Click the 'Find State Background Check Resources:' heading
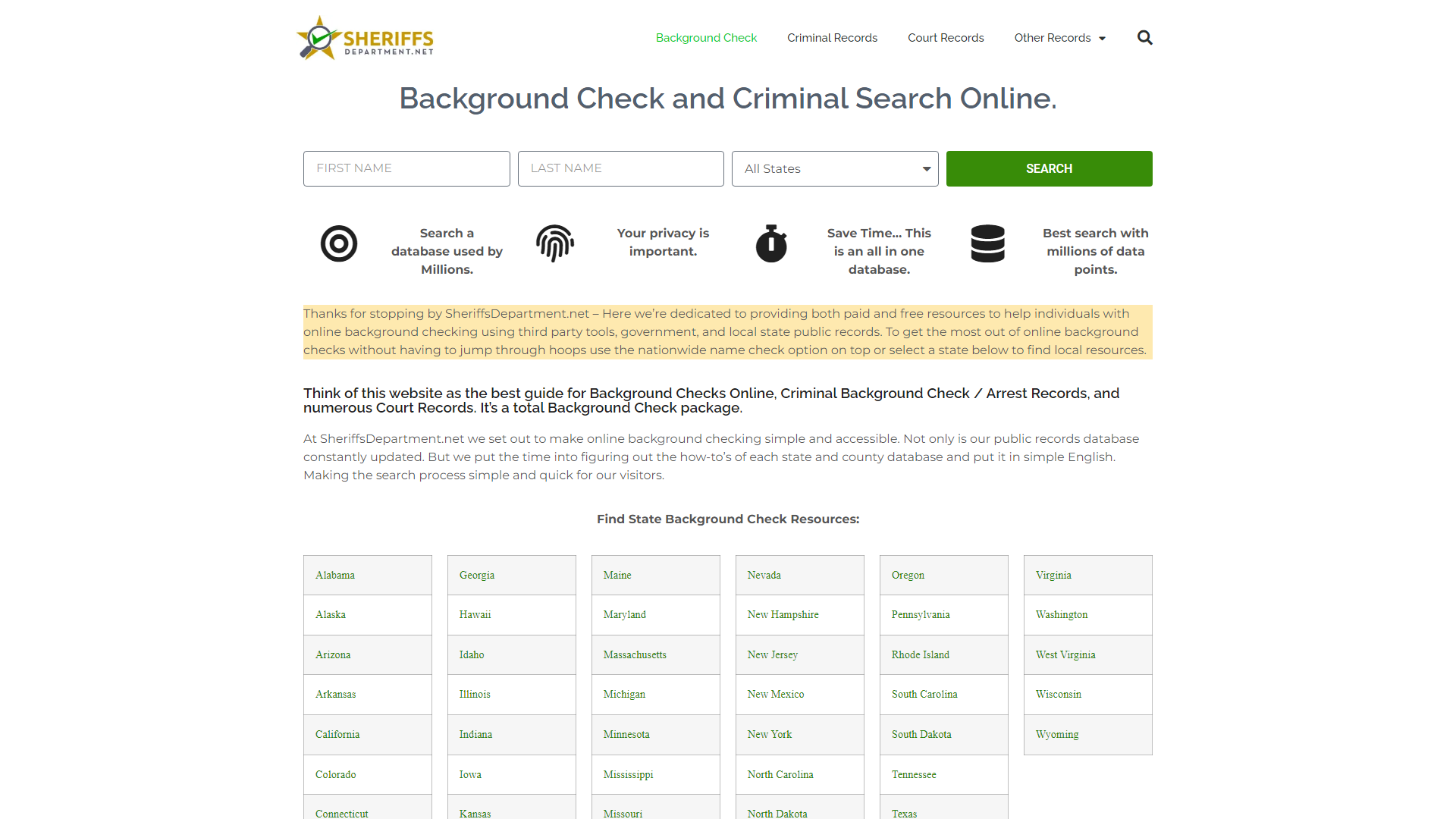The width and height of the screenshot is (1456, 819). [728, 519]
